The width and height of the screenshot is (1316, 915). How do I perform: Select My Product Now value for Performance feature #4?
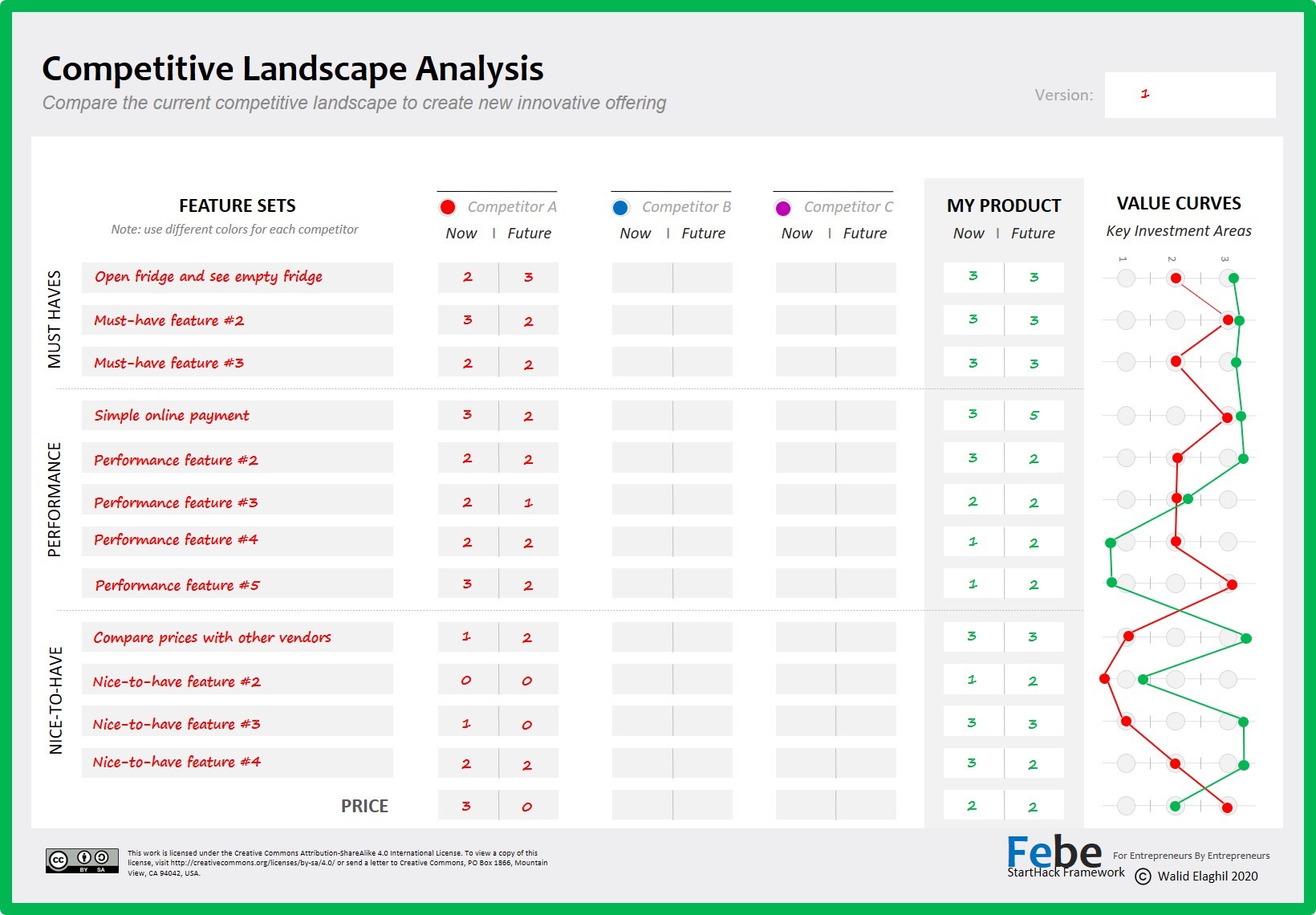pyautogui.click(x=973, y=541)
